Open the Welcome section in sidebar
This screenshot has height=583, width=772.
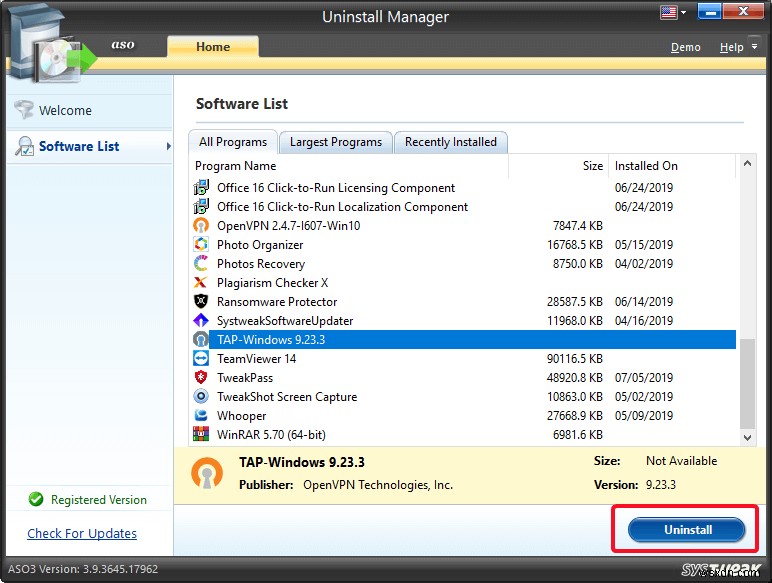(90, 110)
